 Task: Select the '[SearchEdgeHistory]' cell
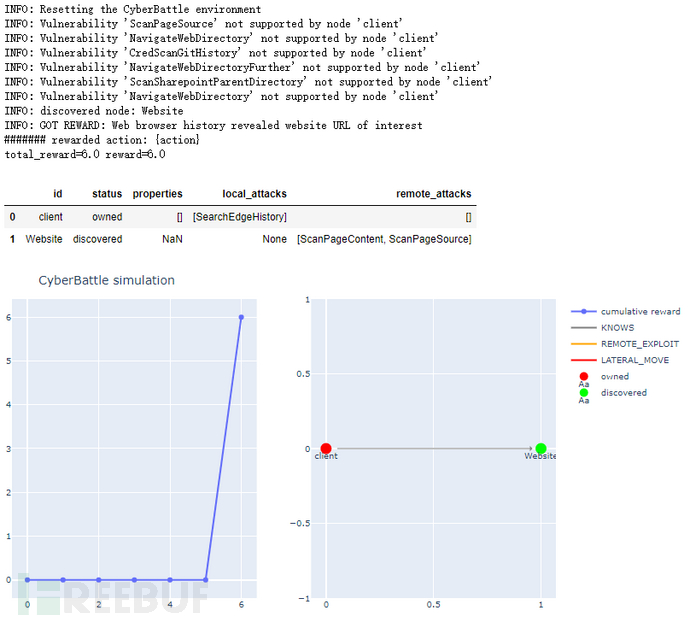240,217
